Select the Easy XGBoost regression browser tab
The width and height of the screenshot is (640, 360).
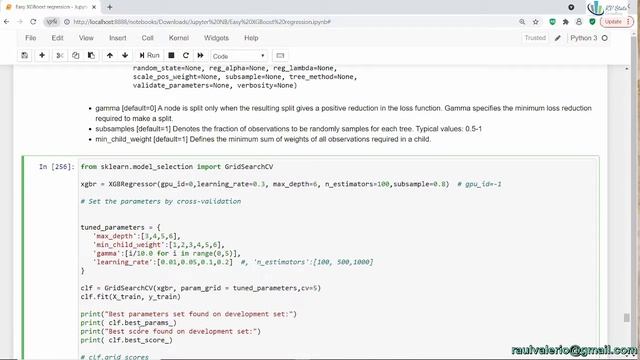pyautogui.click(x=50, y=7)
